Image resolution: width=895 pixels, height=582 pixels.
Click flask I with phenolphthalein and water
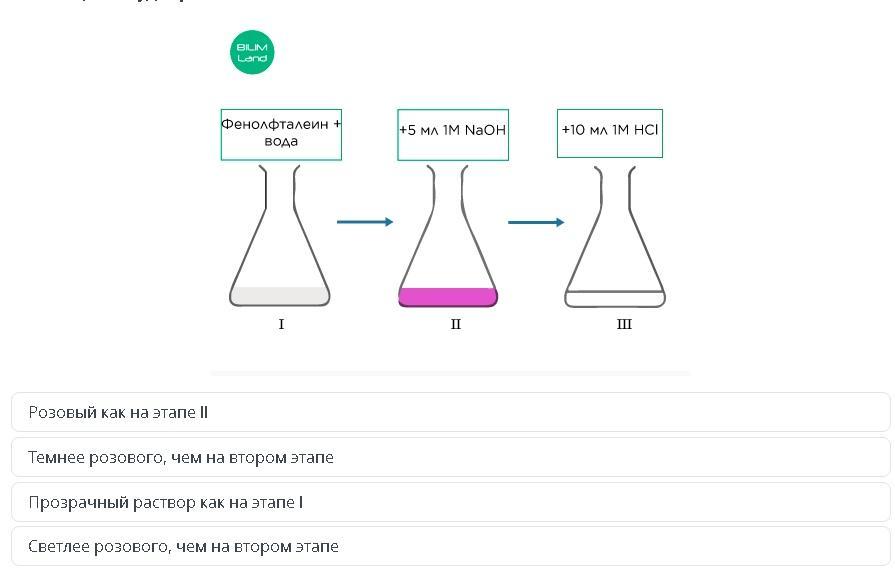(x=280, y=250)
